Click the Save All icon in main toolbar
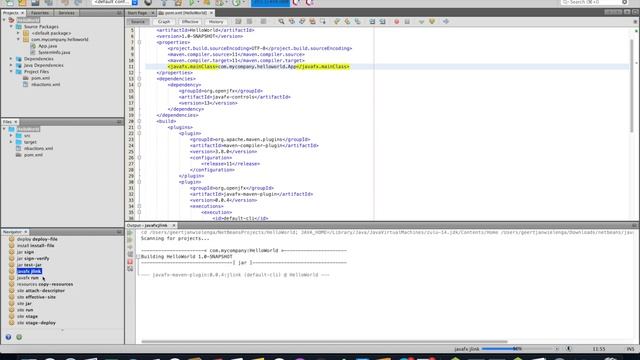The height and width of the screenshot is (360, 640). pos(49,2)
